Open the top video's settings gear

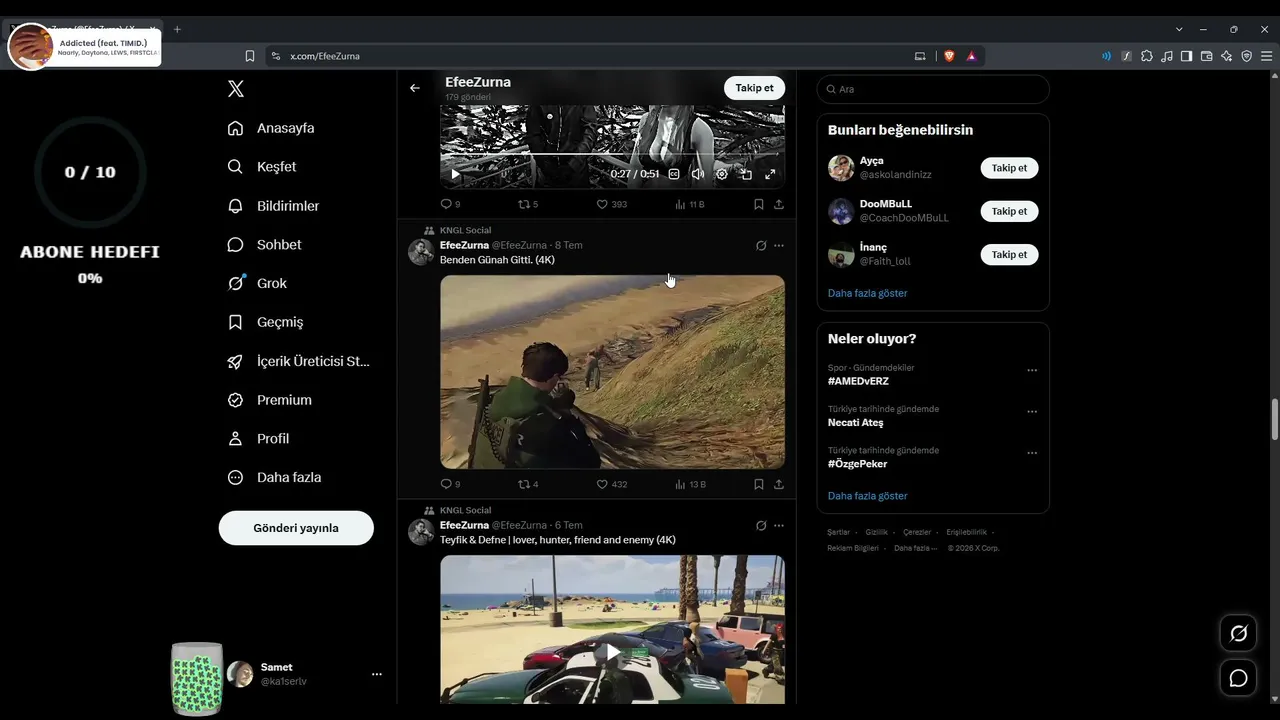tap(722, 174)
